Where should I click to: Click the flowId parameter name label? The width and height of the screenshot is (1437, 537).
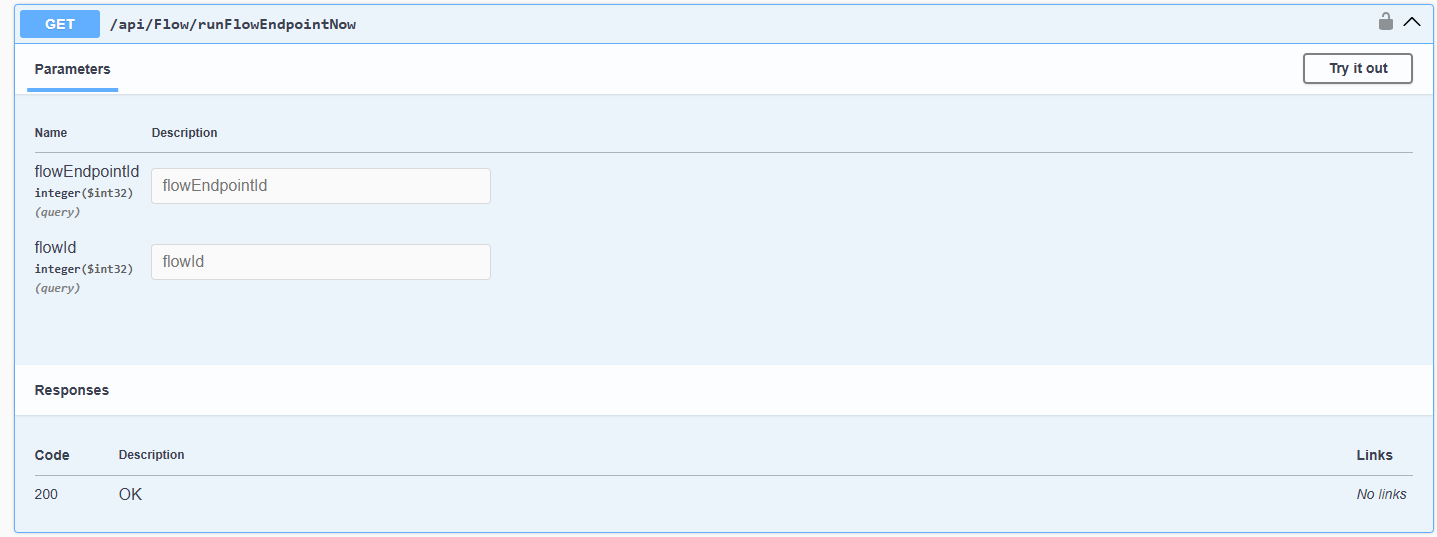(56, 248)
